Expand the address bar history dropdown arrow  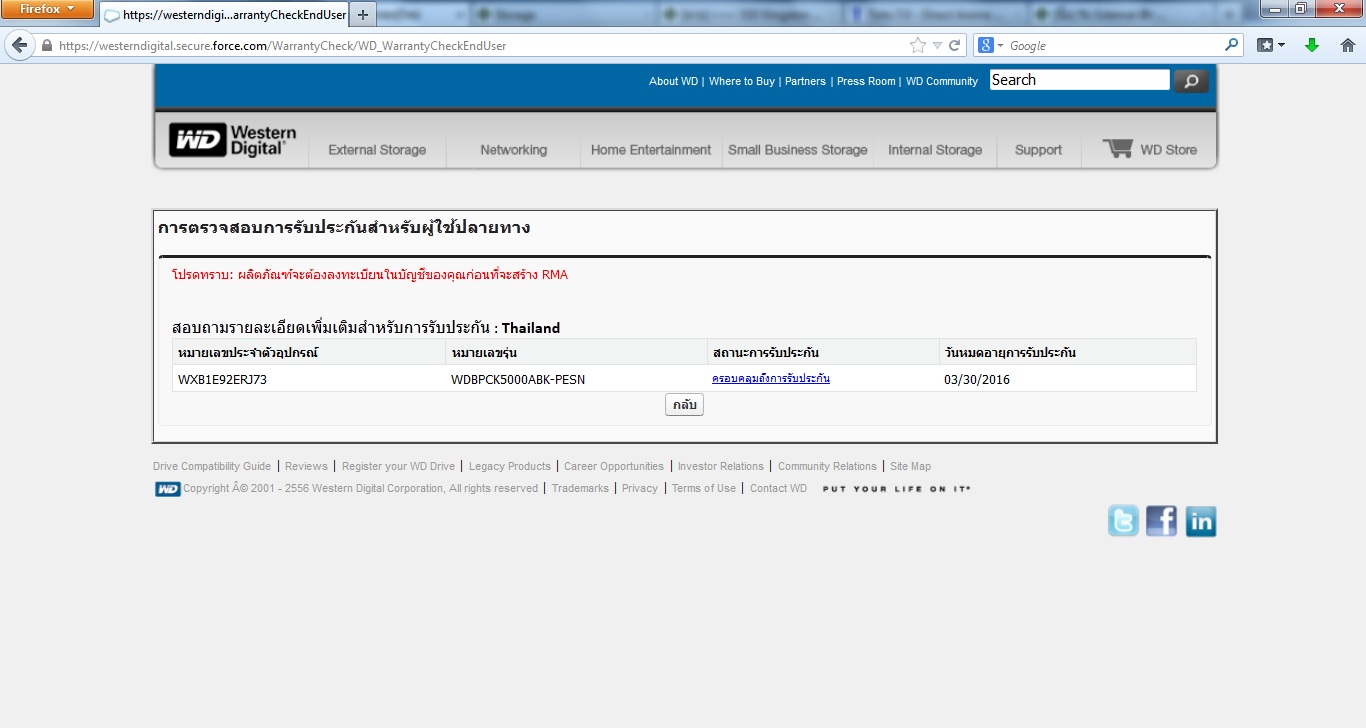point(937,46)
